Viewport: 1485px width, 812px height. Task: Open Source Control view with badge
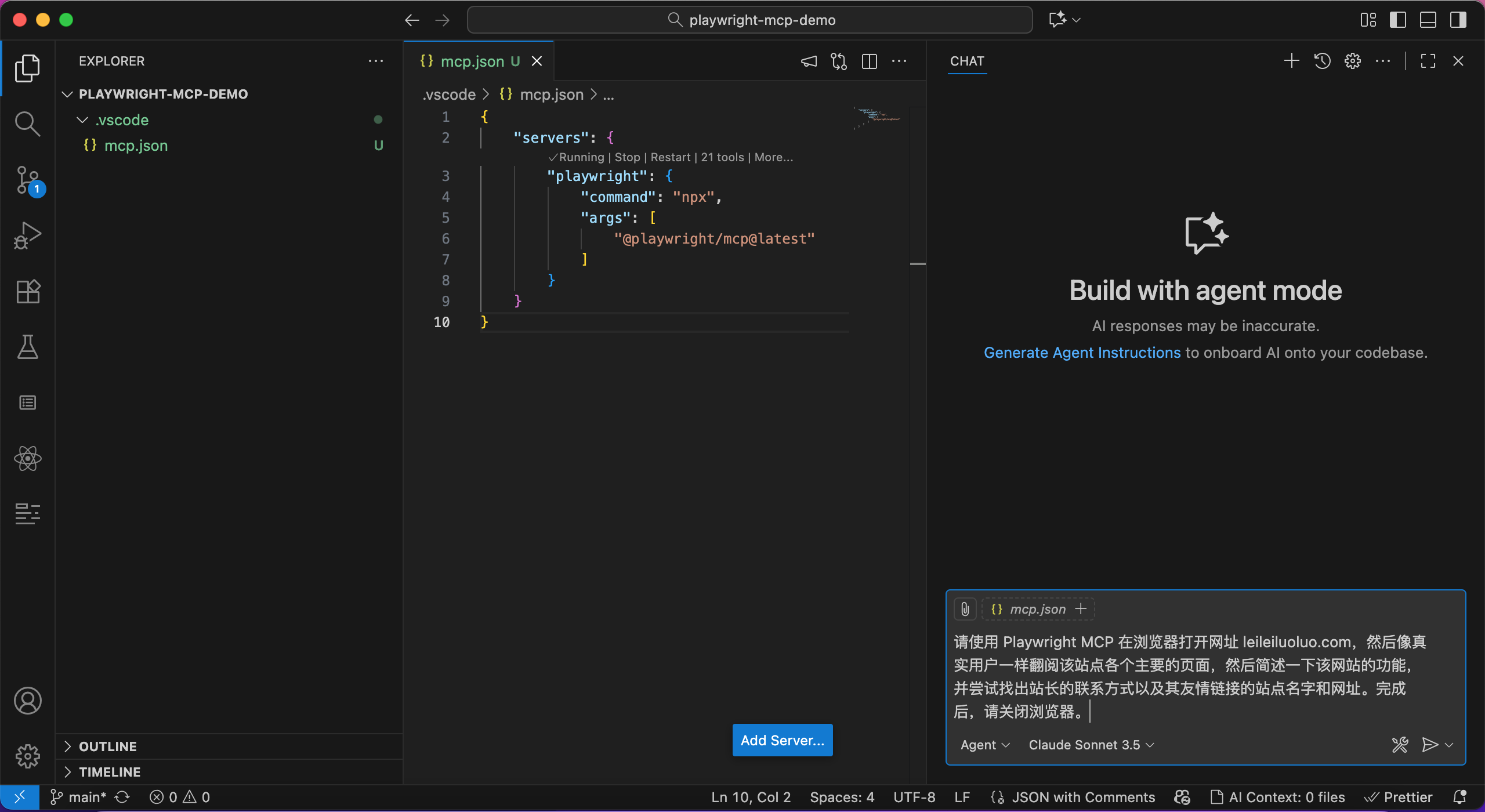27,180
